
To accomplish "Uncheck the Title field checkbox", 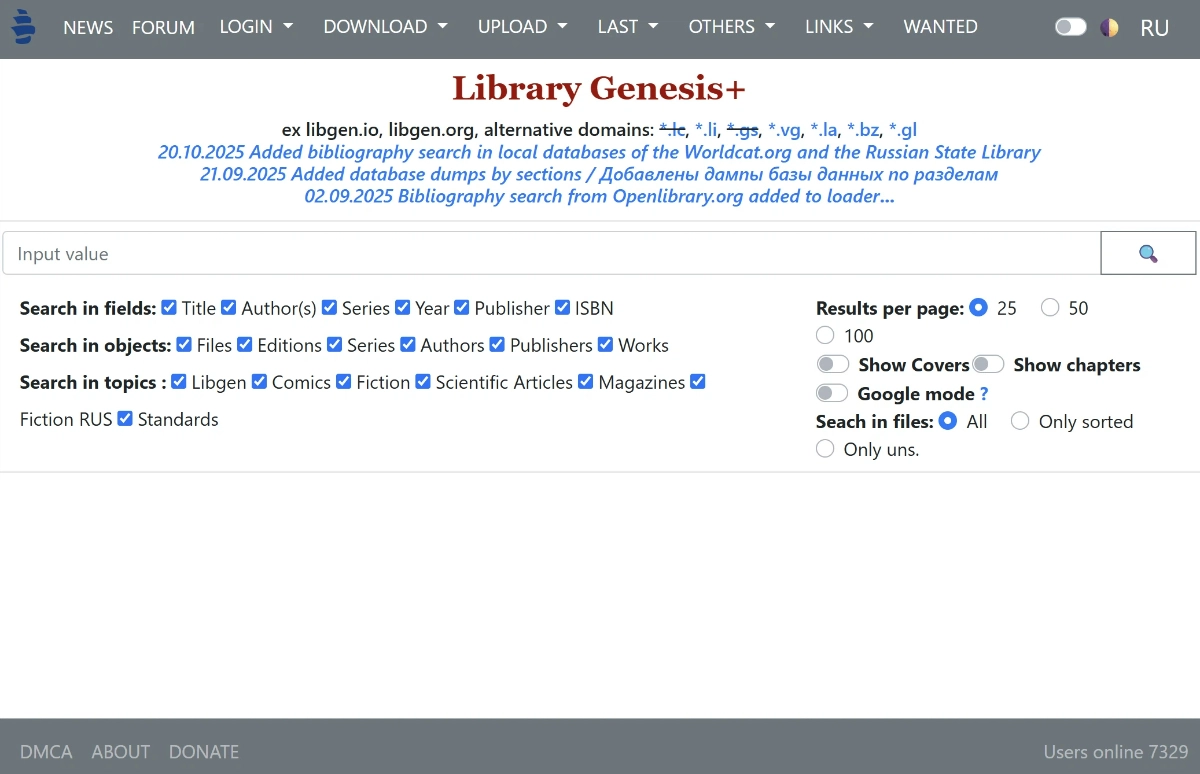I will pos(169,308).
